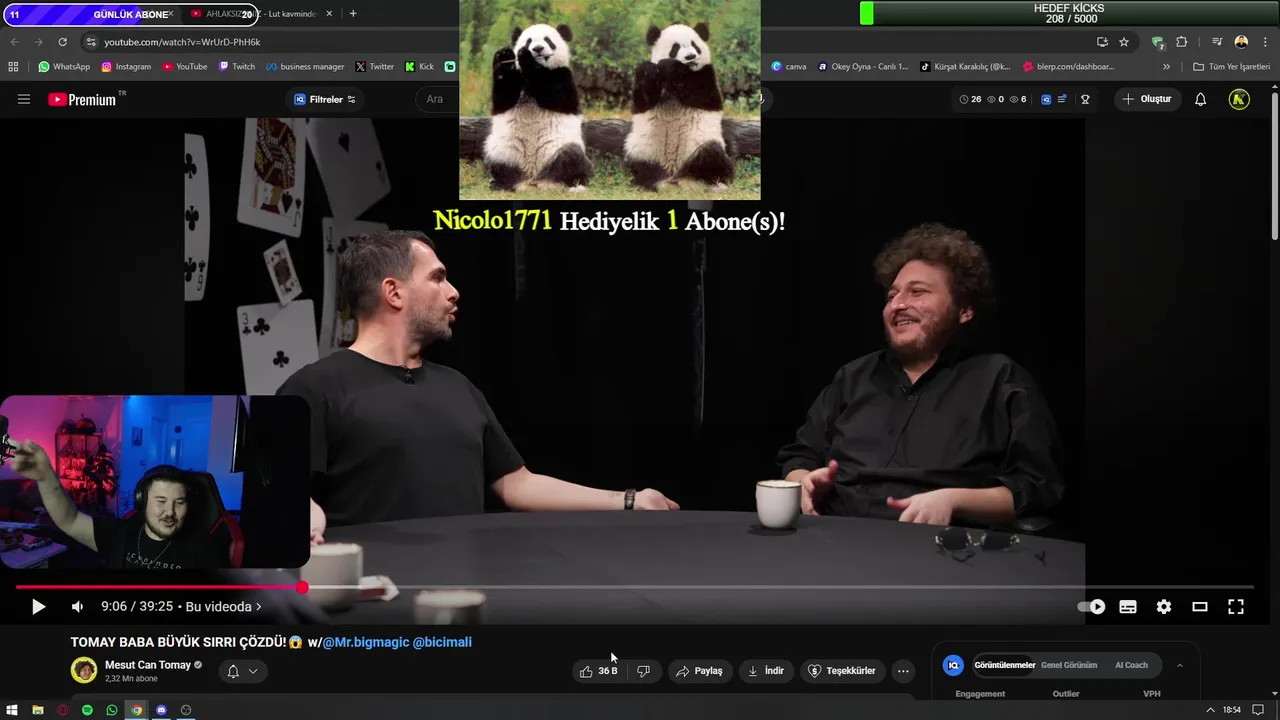The image size is (1280, 720).
Task: Open the Twitch bookmark
Action: [237, 67]
